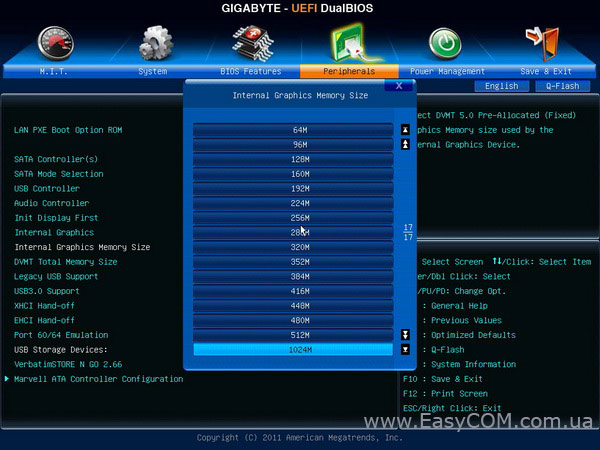The height and width of the screenshot is (450, 600).
Task: Select the Peripherals tab
Action: (x=349, y=71)
